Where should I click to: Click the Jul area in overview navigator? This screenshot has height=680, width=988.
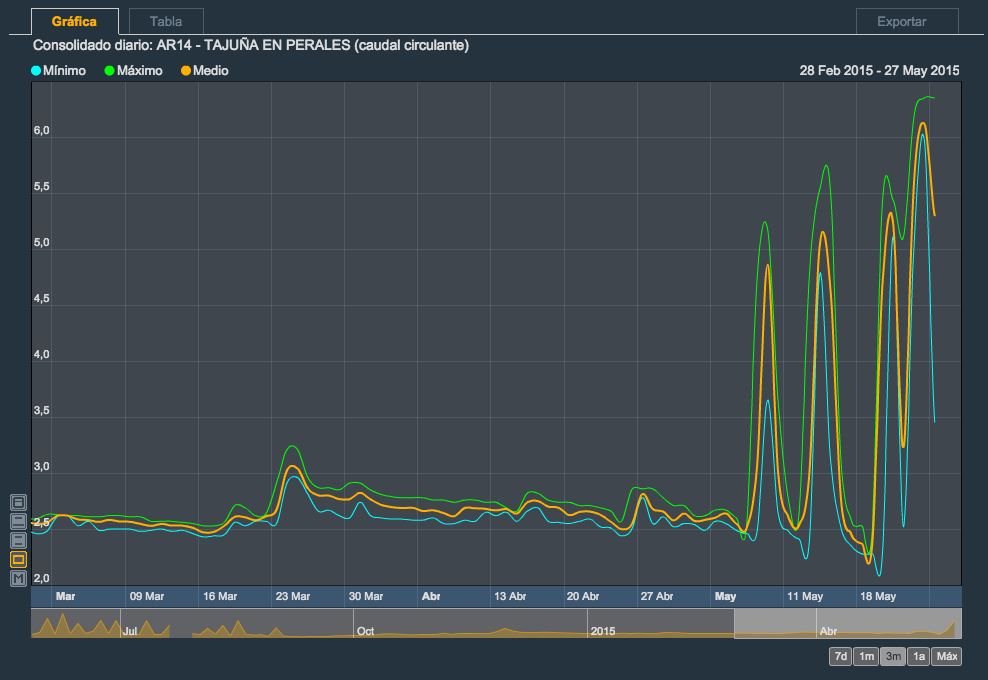[x=130, y=631]
